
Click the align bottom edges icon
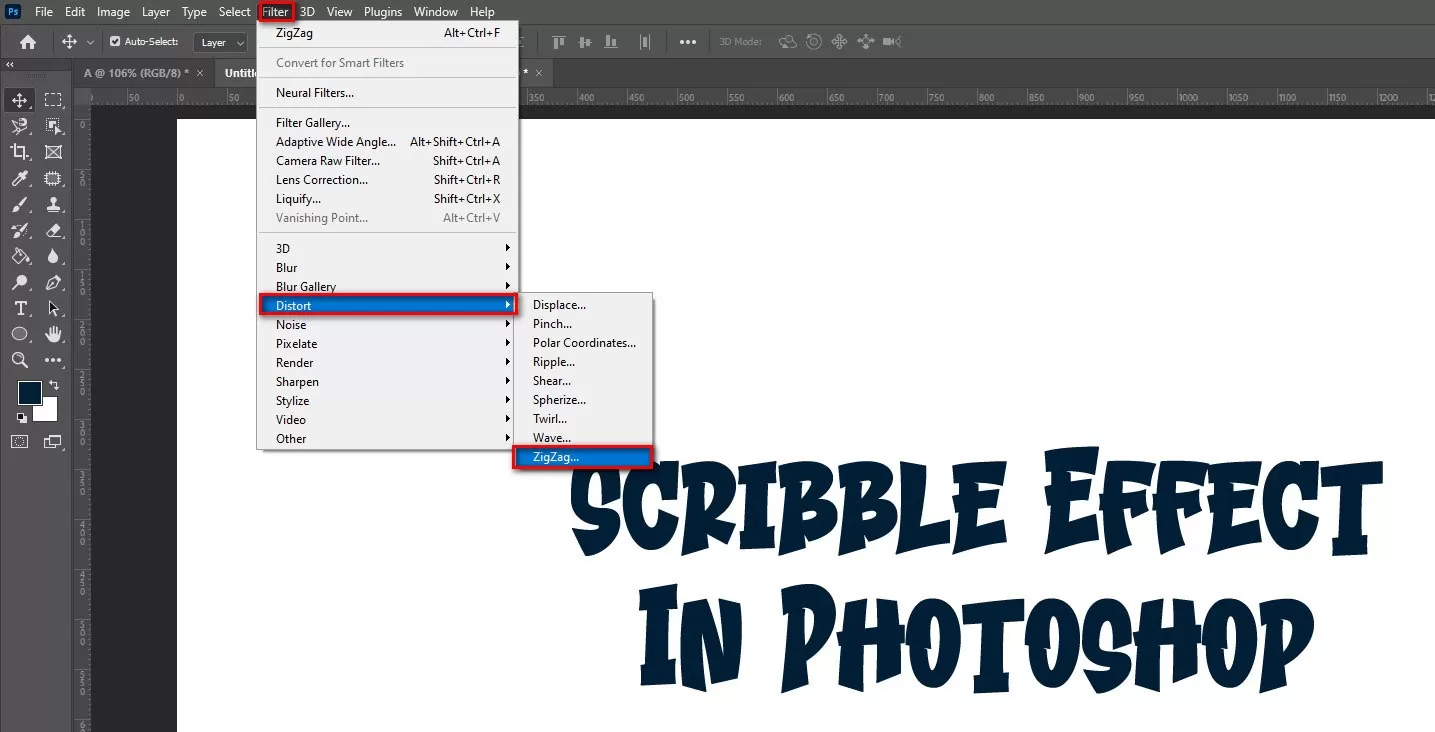coord(611,42)
